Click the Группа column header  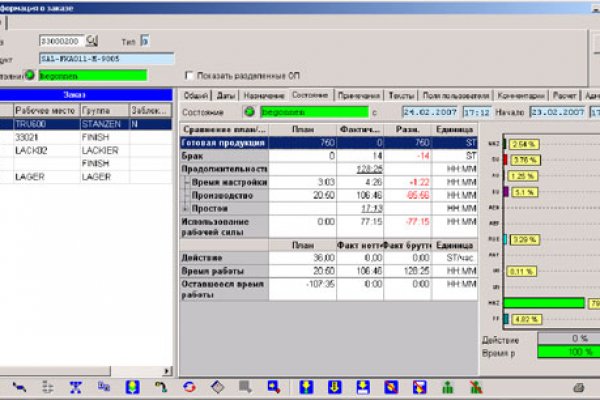[102, 111]
